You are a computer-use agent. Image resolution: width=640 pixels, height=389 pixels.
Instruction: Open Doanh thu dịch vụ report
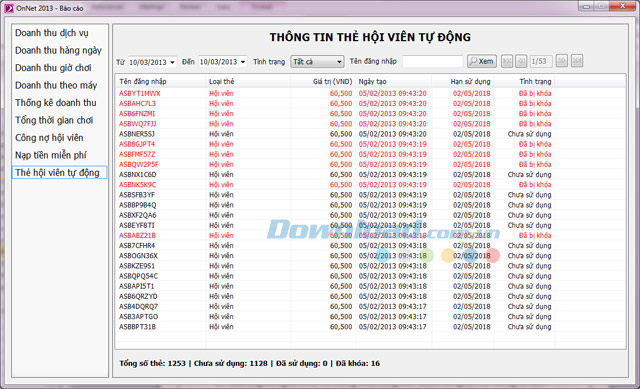(x=52, y=33)
